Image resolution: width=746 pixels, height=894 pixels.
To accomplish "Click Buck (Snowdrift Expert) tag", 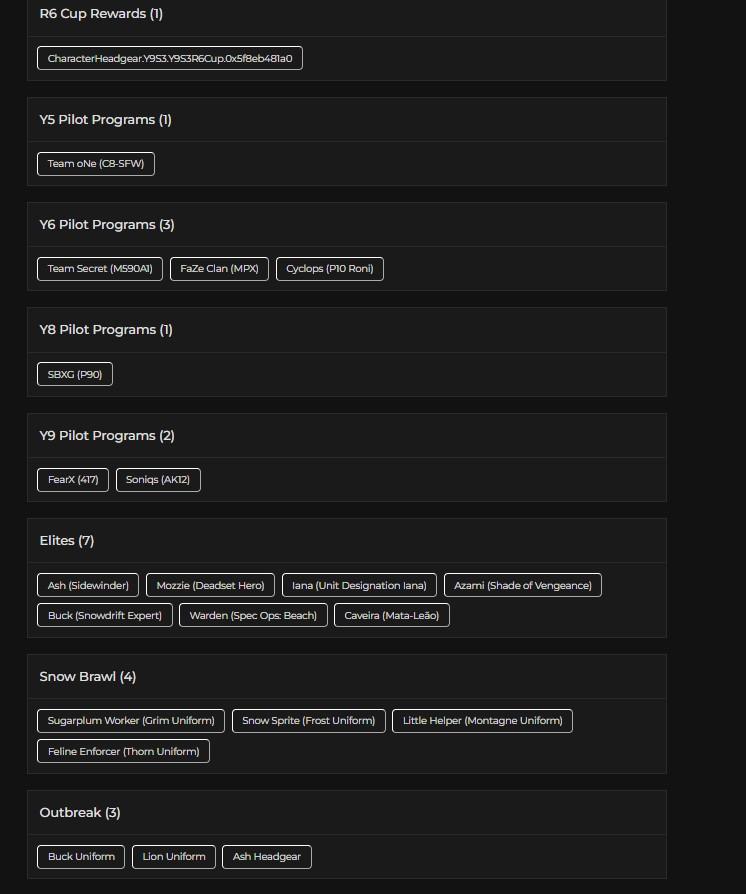I will [105, 615].
